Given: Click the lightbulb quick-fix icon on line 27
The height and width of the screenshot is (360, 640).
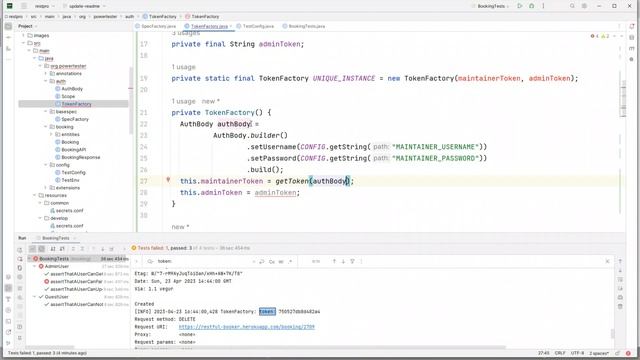Looking at the screenshot, I should tap(168, 180).
